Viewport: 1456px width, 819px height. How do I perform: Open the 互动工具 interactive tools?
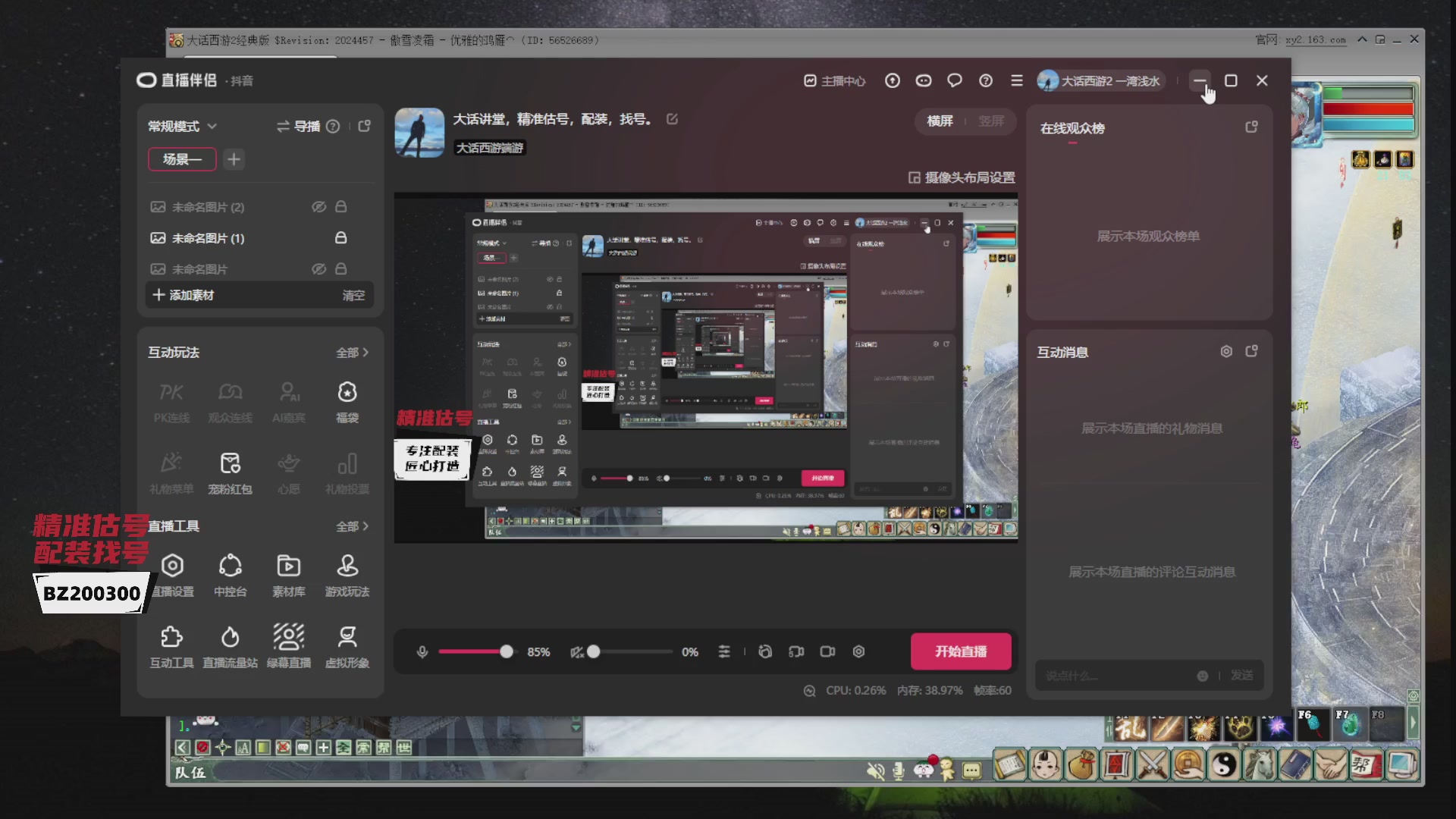171,648
